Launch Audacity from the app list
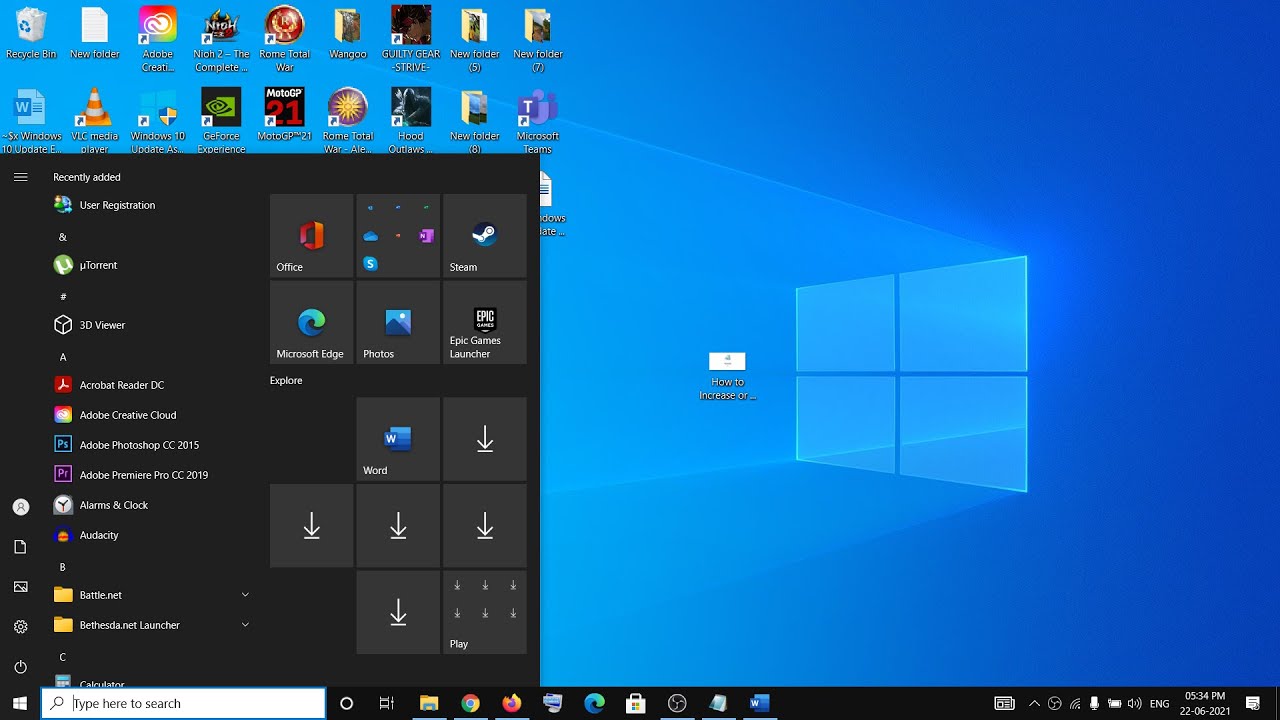Image resolution: width=1280 pixels, height=720 pixels. tap(150, 535)
